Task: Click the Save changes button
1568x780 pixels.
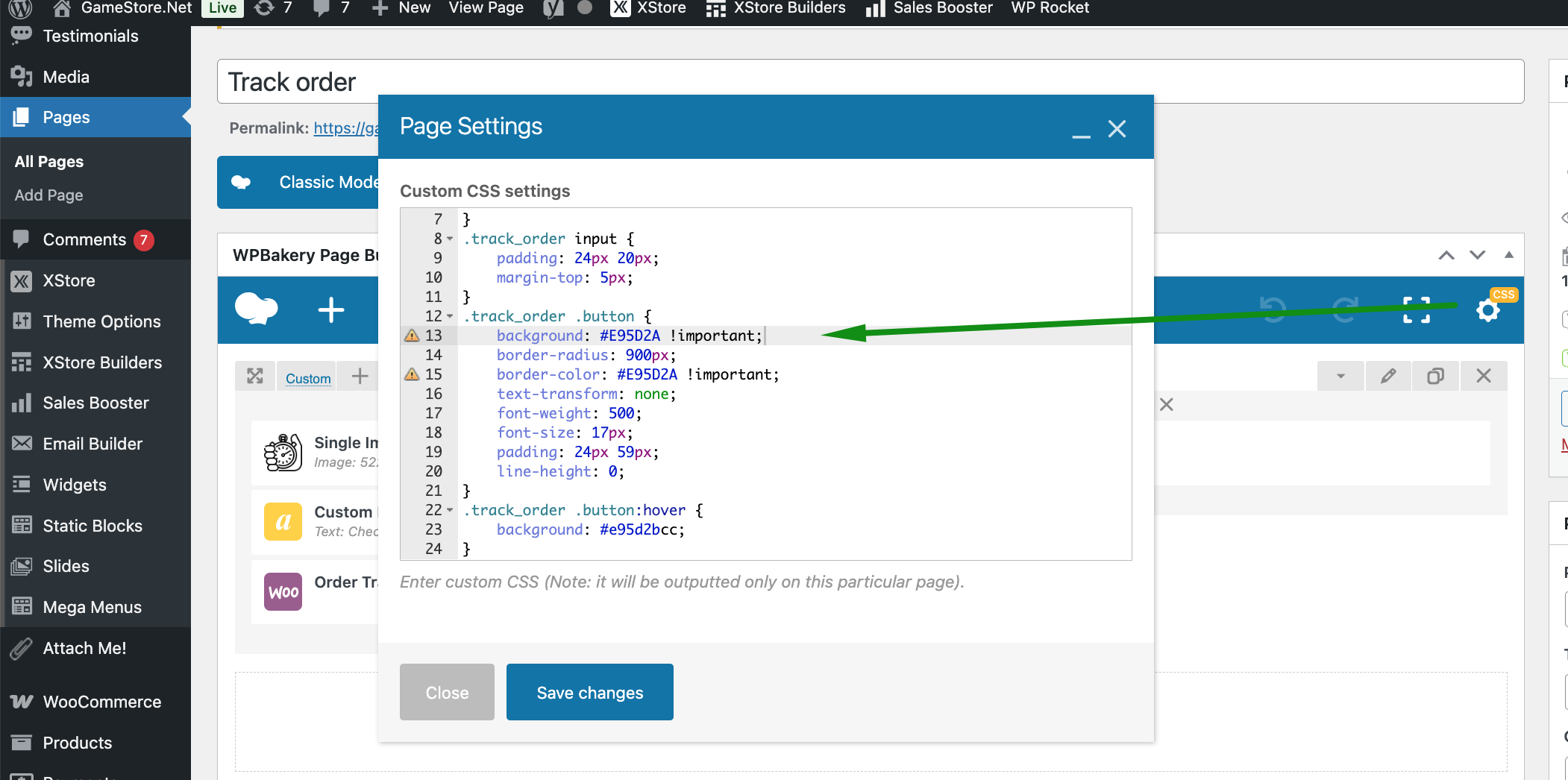Action: pos(589,692)
